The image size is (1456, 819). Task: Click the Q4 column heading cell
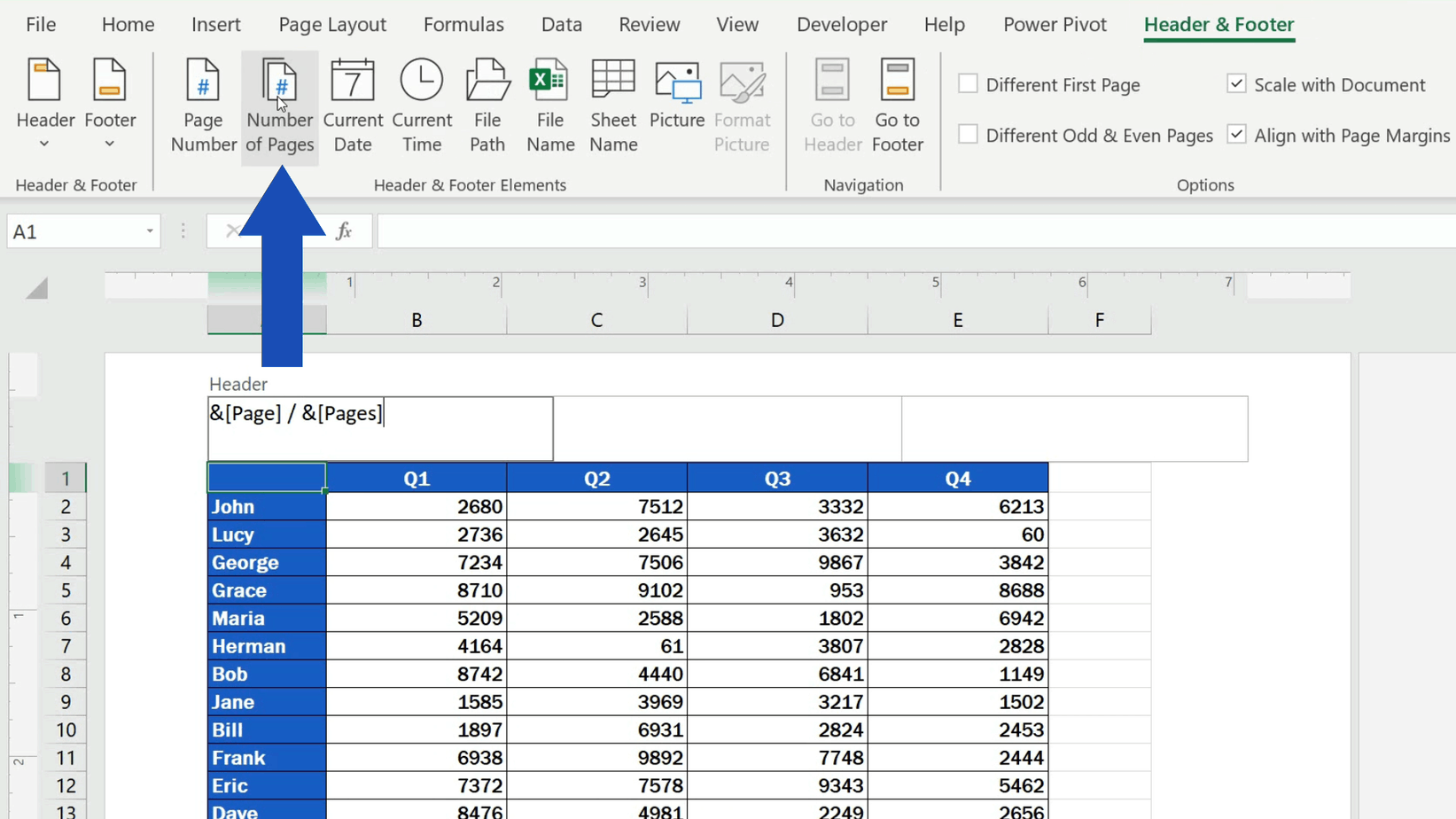point(958,479)
